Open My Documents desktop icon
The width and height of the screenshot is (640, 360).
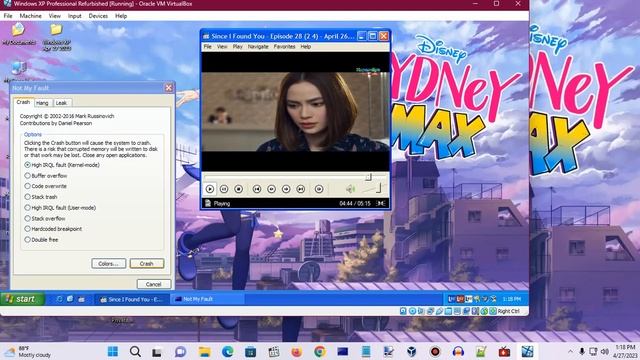pyautogui.click(x=18, y=34)
